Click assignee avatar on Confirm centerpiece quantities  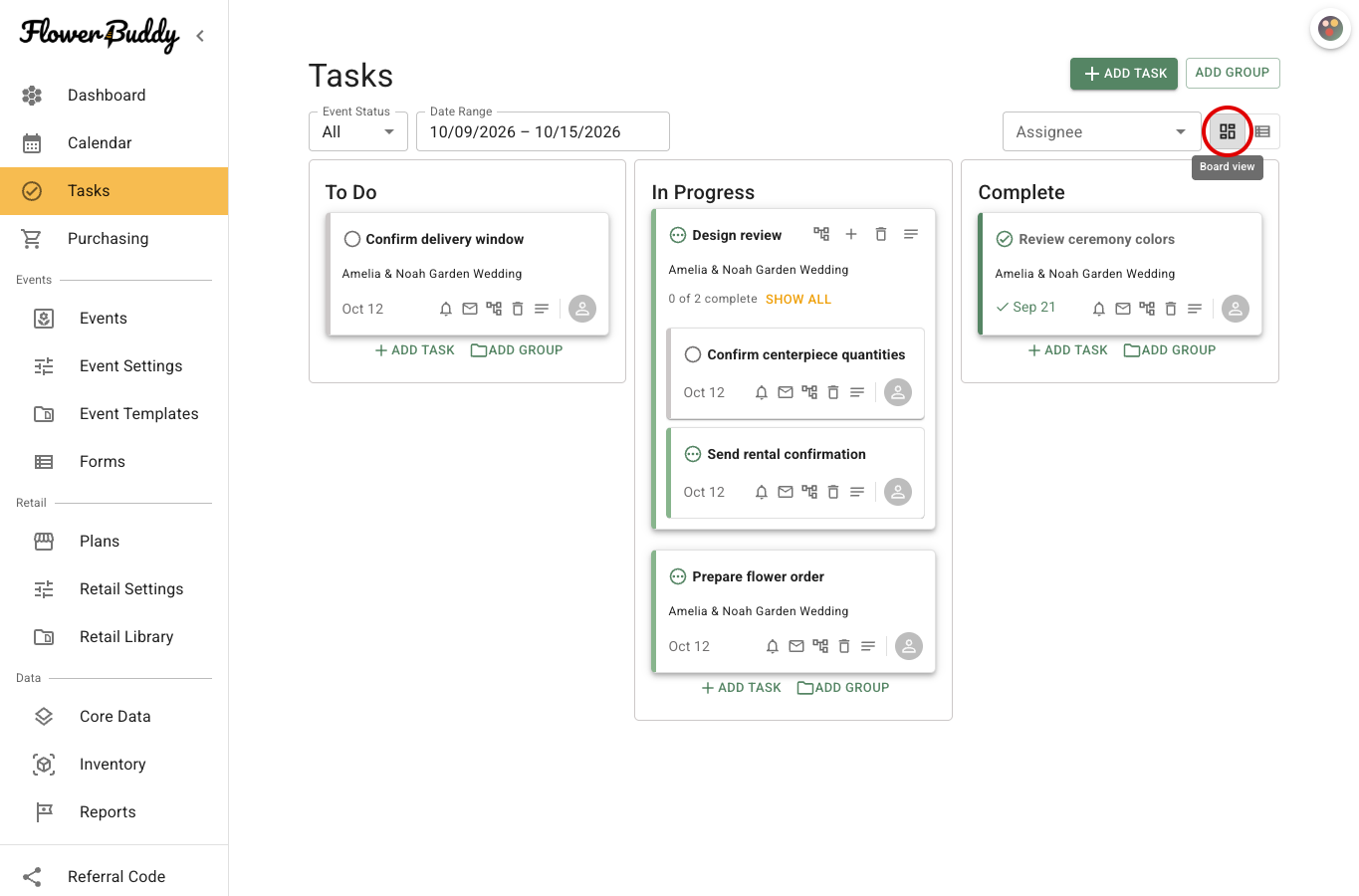(x=898, y=392)
